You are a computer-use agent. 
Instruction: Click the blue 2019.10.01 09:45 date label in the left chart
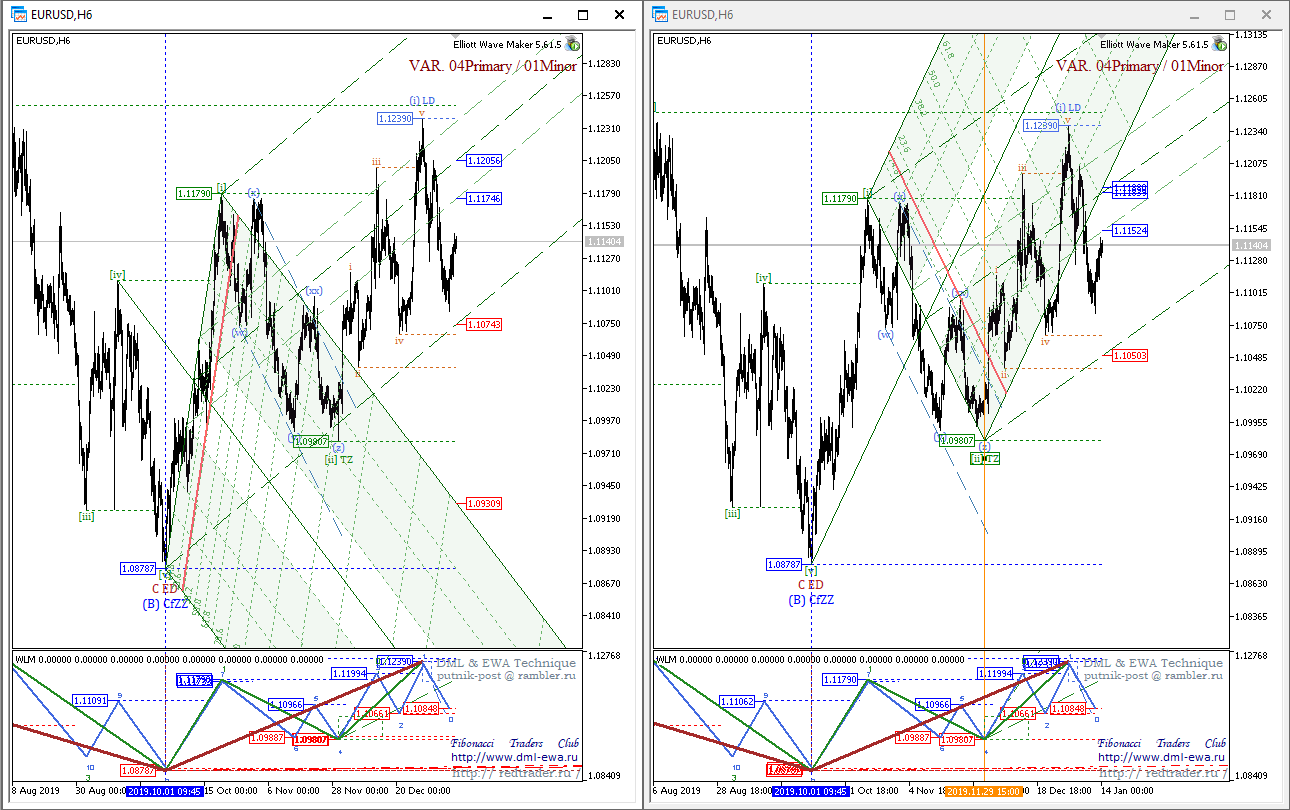point(165,791)
